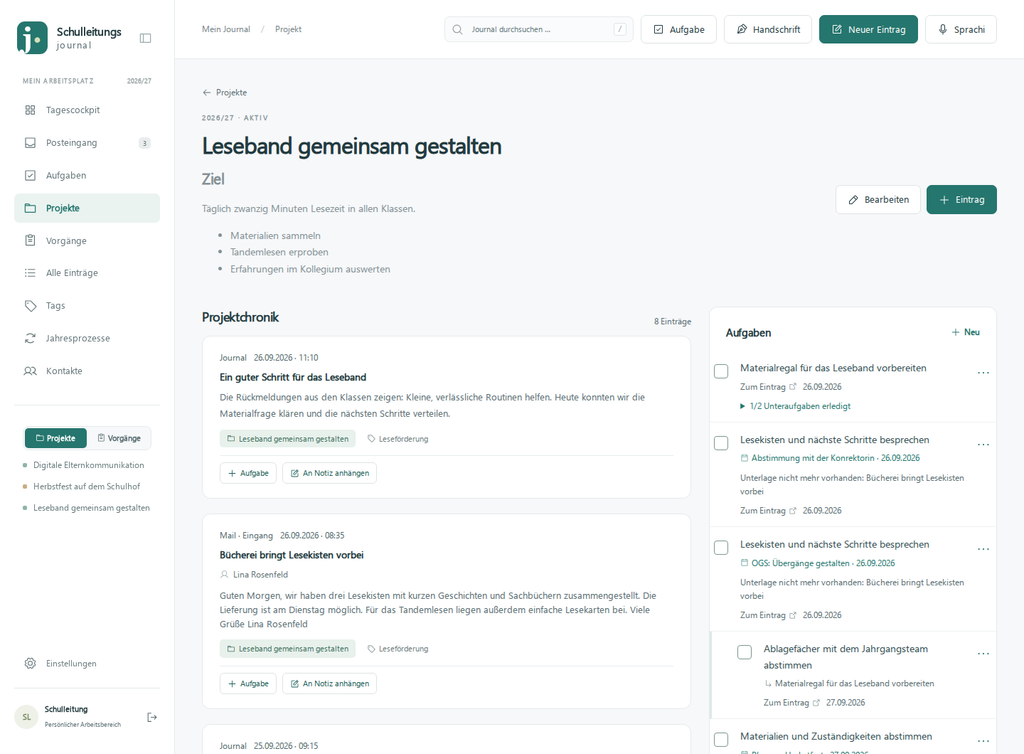
Task: Switch the sidebar list to the Vorgänge tab
Action: 119,438
